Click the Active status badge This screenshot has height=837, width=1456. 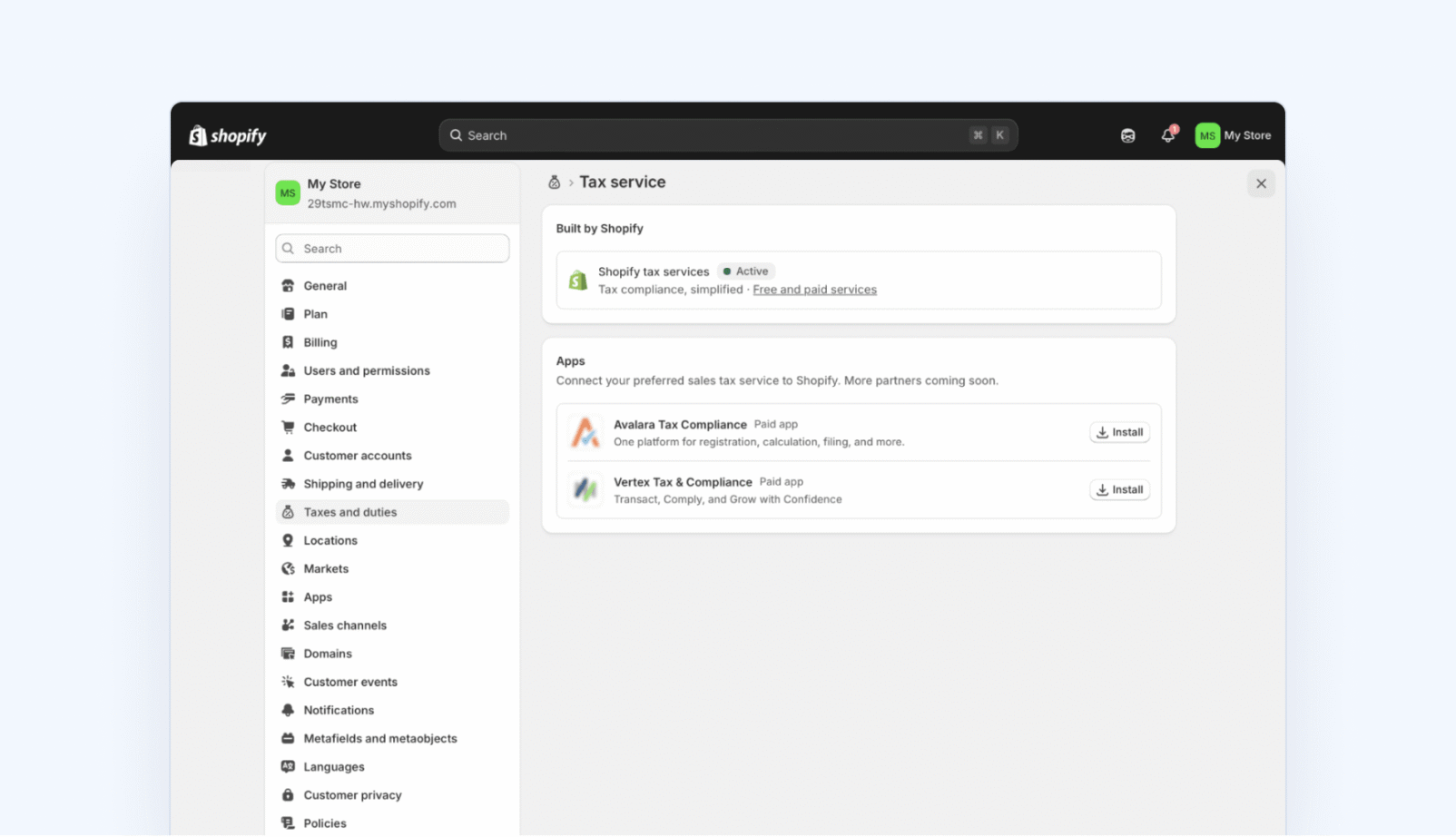tap(745, 271)
